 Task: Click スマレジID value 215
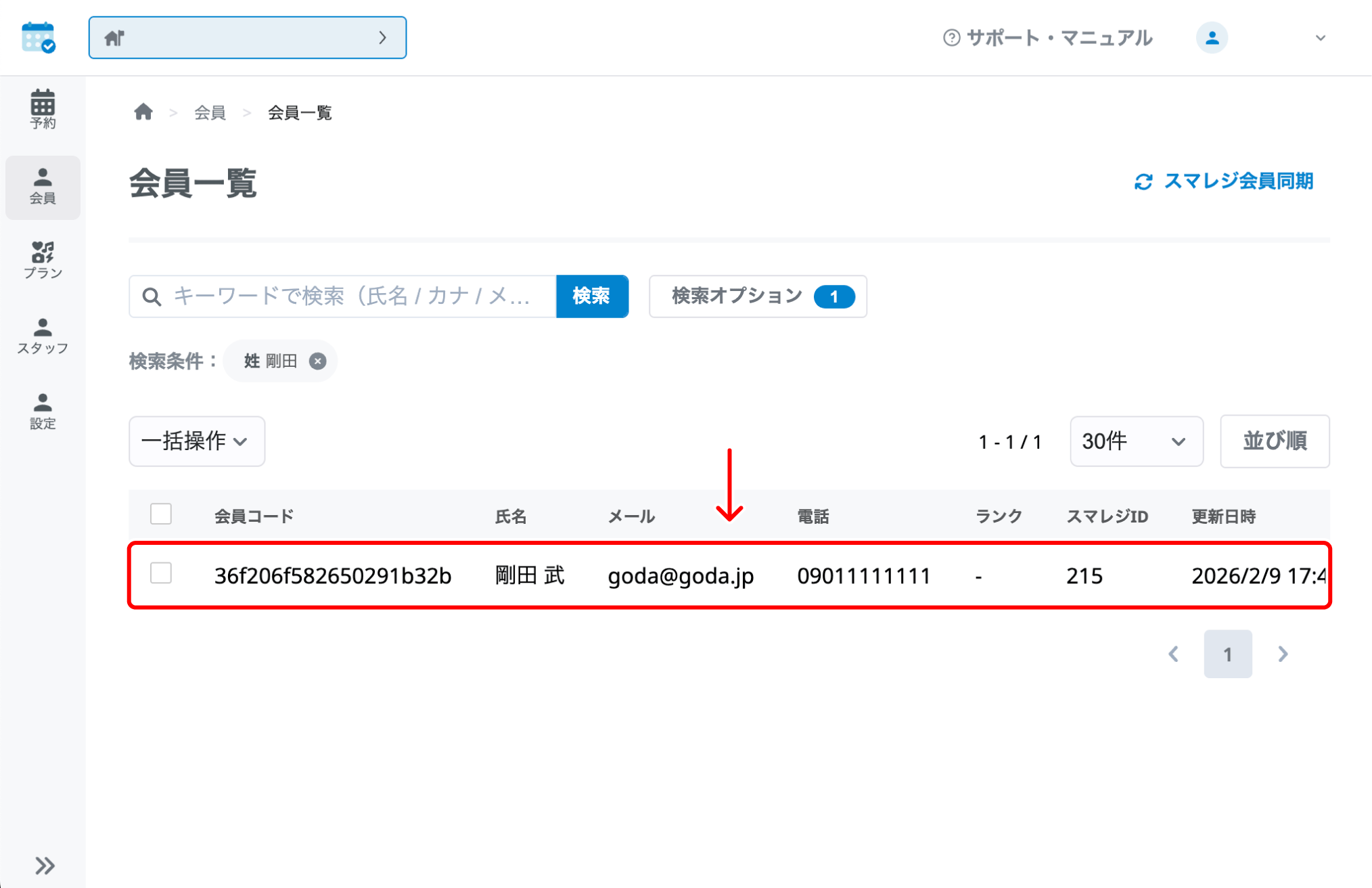click(1084, 576)
